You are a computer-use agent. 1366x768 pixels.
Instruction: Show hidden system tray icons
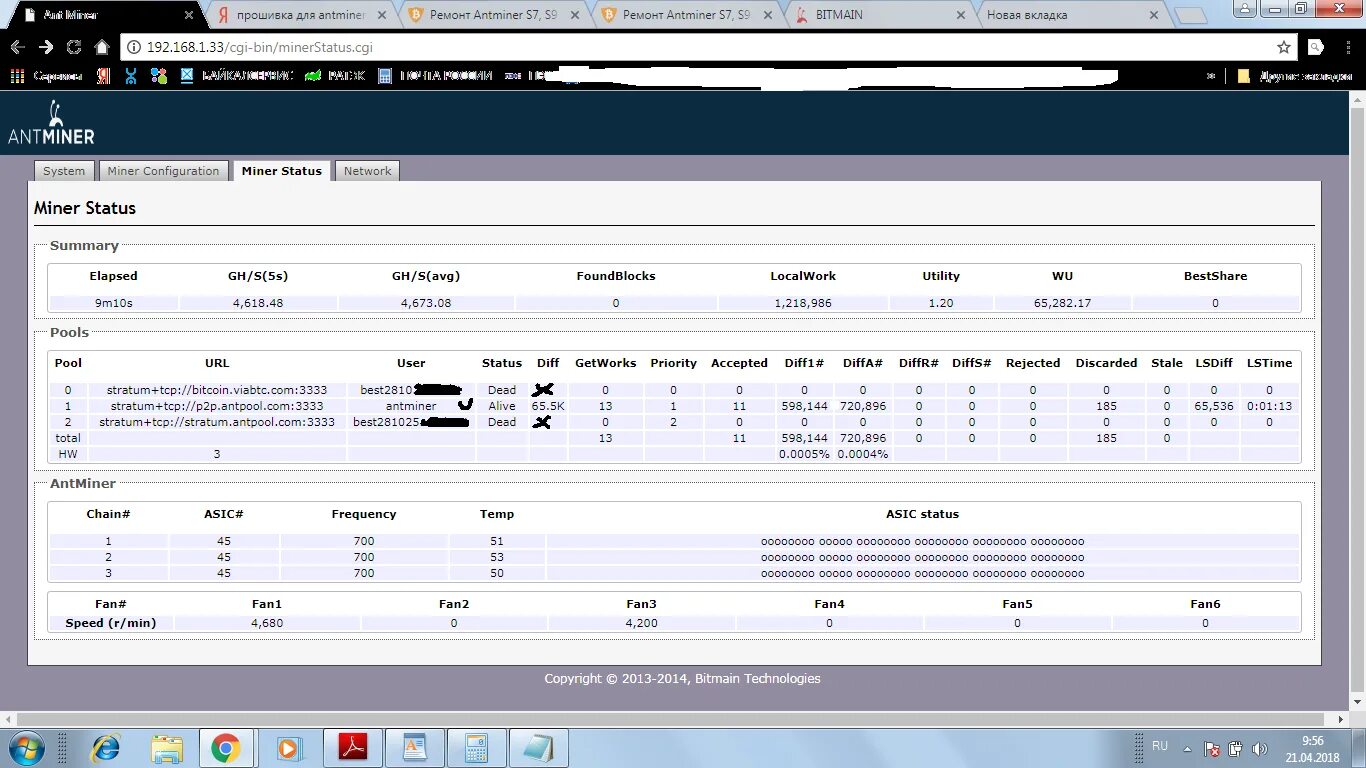click(x=1188, y=748)
